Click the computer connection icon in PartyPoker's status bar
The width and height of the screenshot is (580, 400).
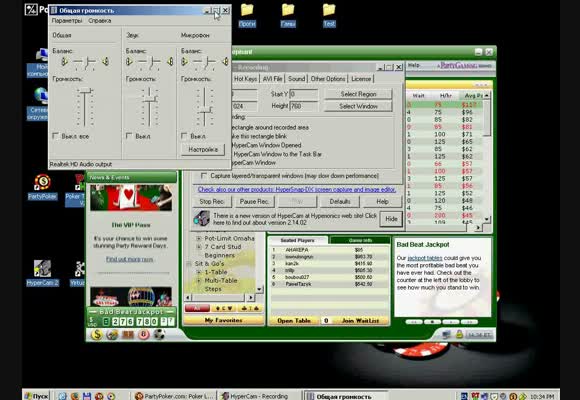[x=447, y=335]
